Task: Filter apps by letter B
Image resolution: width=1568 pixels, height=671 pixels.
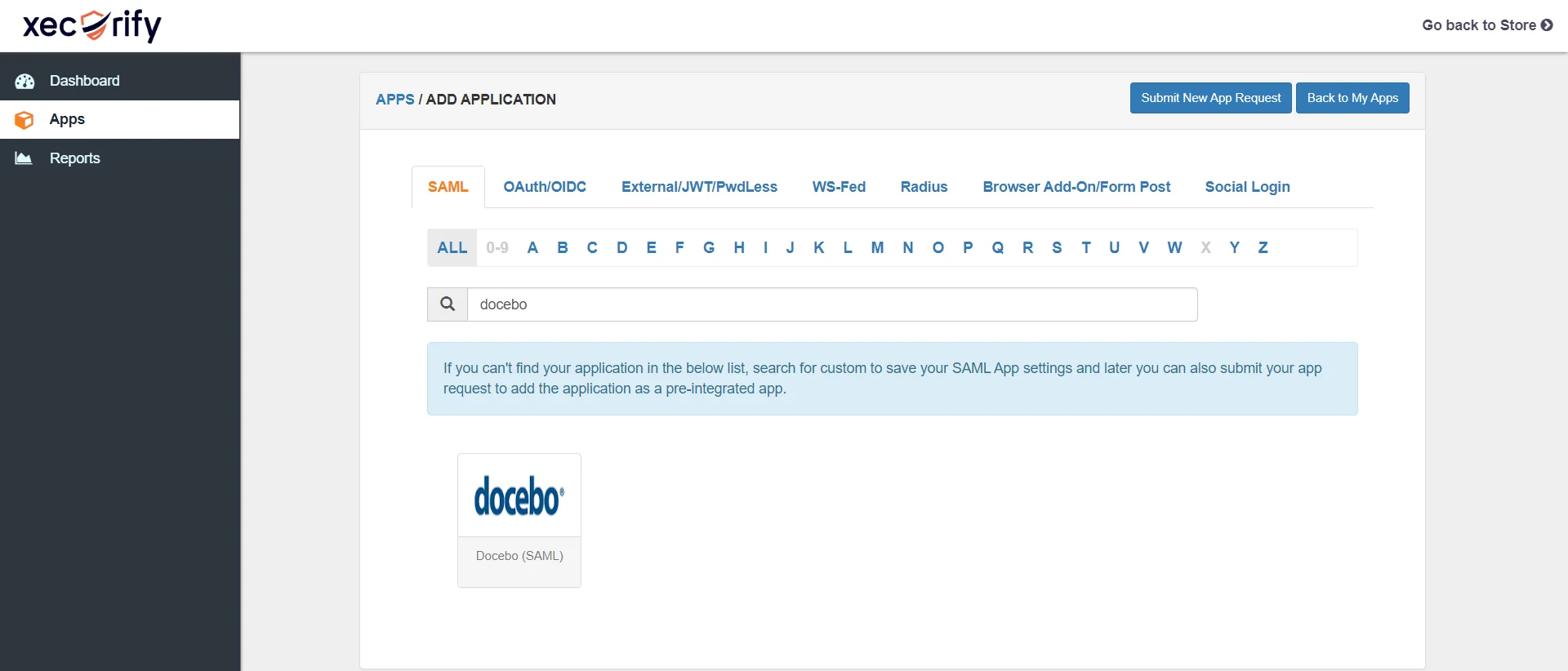Action: point(563,248)
